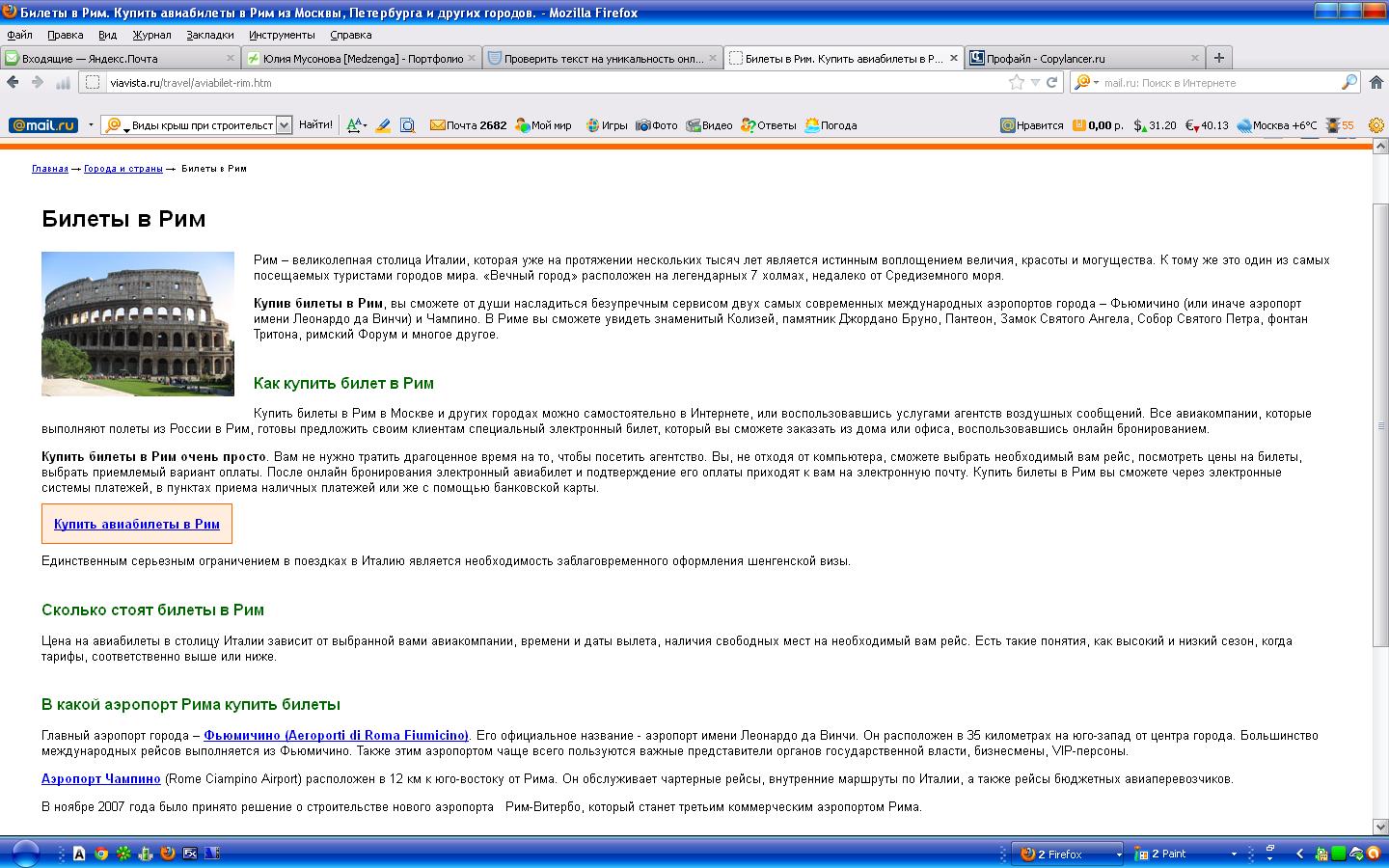Image resolution: width=1389 pixels, height=868 pixels.
Task: Open the URL history dropdown arrow
Action: click(1035, 82)
